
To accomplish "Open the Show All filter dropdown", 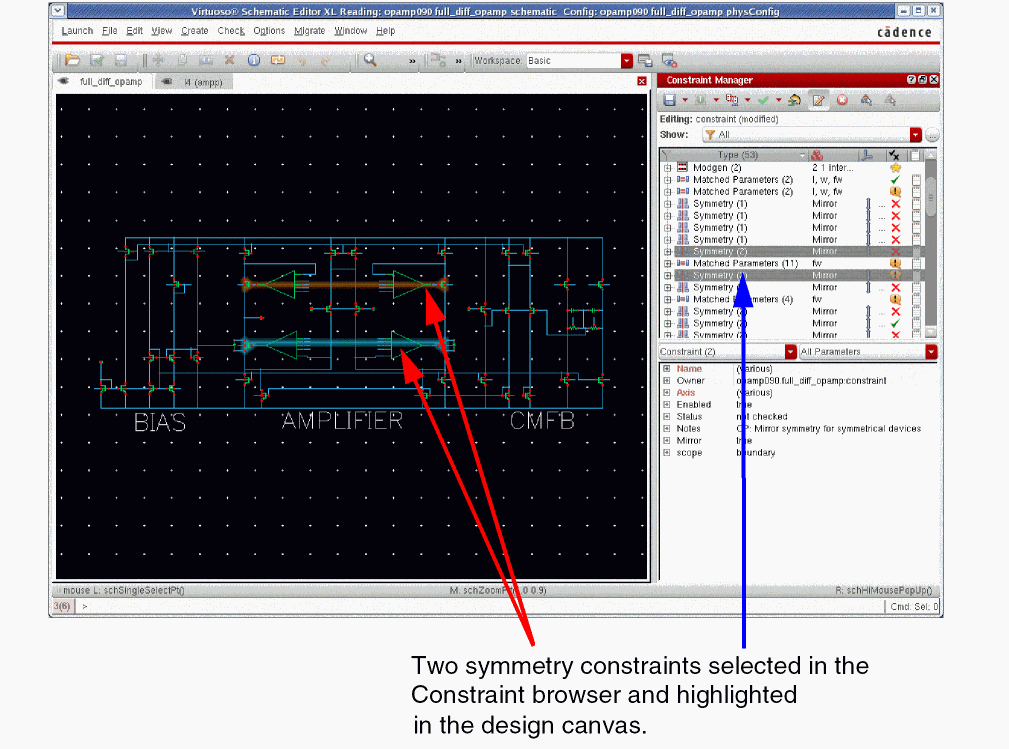I will point(915,134).
